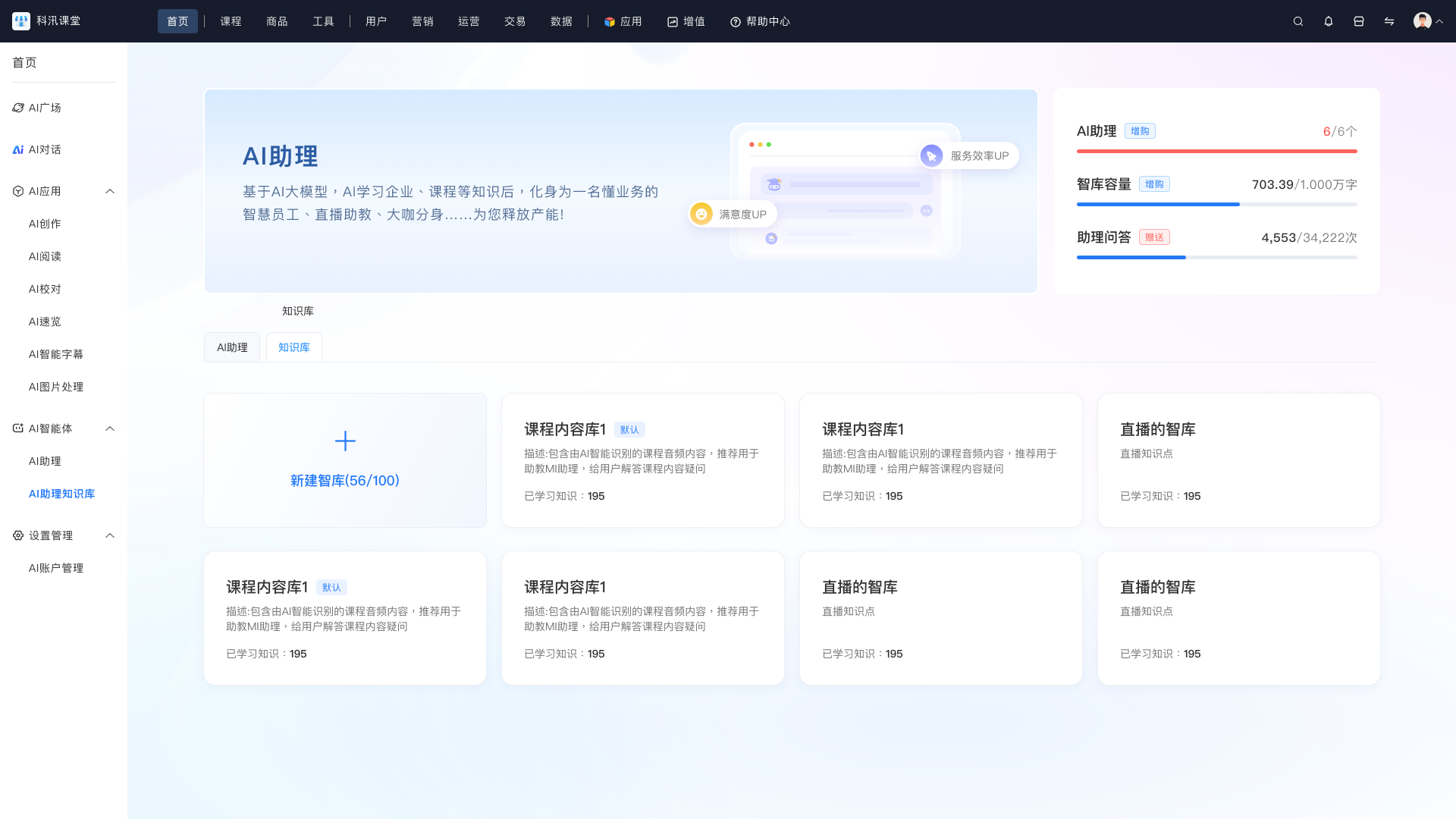Click the notification bell icon
The width and height of the screenshot is (1456, 819).
pos(1328,21)
